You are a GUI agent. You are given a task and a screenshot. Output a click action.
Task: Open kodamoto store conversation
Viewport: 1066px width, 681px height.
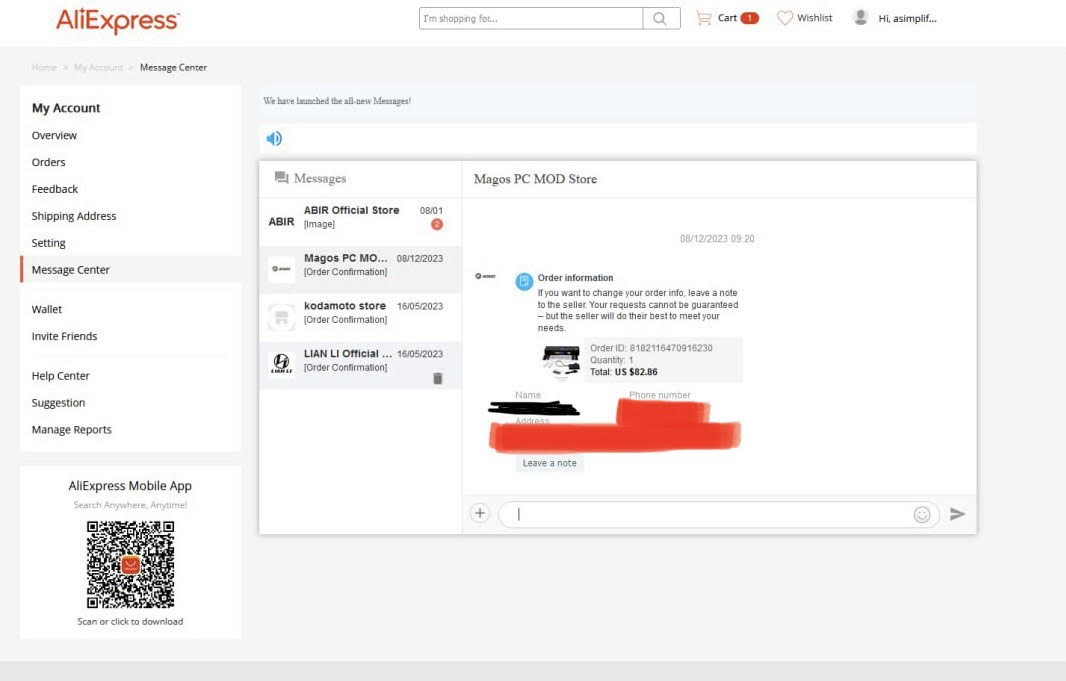click(x=360, y=317)
